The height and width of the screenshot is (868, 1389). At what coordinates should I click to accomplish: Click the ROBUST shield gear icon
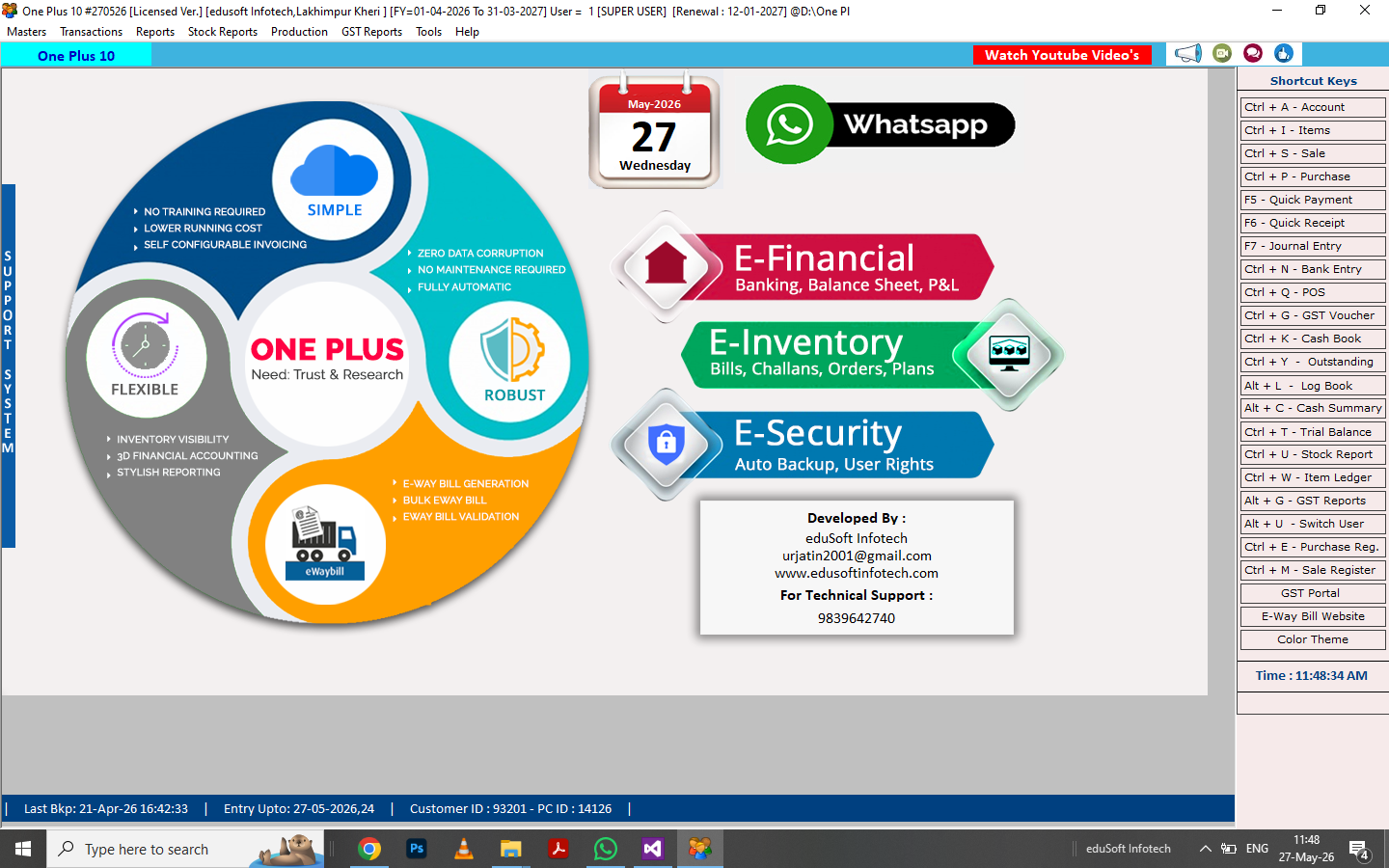point(513,349)
